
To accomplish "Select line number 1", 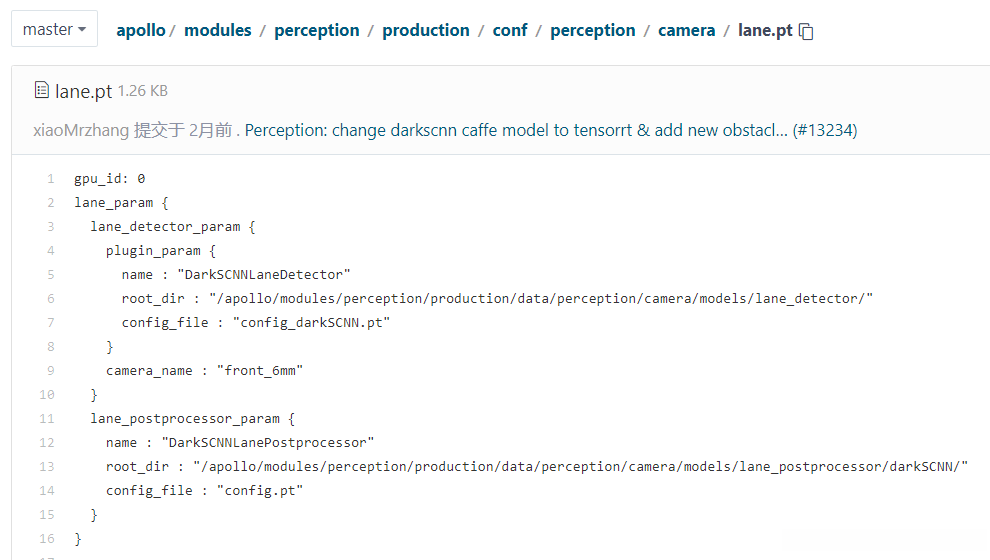I will 50,179.
